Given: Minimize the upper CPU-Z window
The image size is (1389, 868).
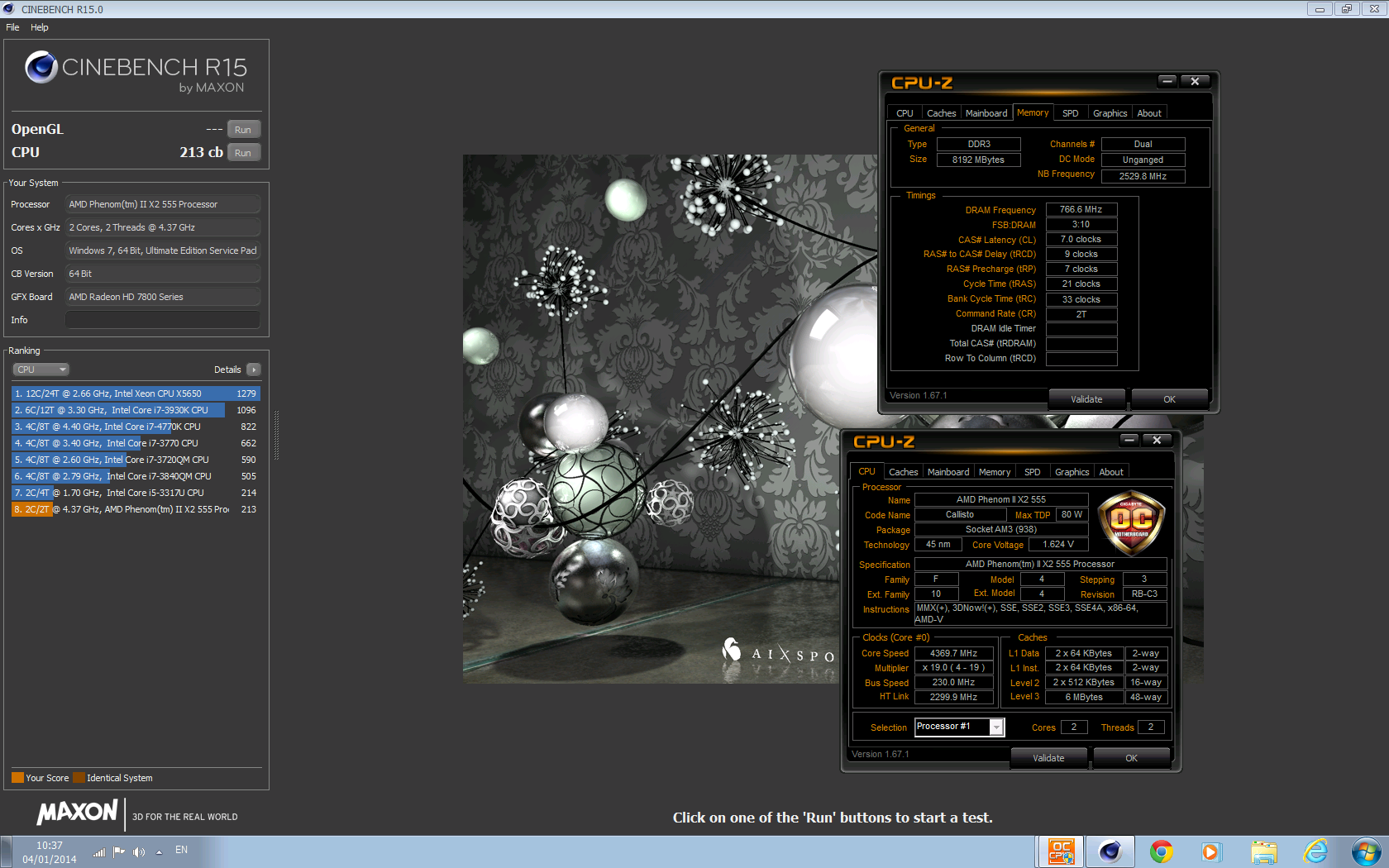Looking at the screenshot, I should pos(1167,81).
